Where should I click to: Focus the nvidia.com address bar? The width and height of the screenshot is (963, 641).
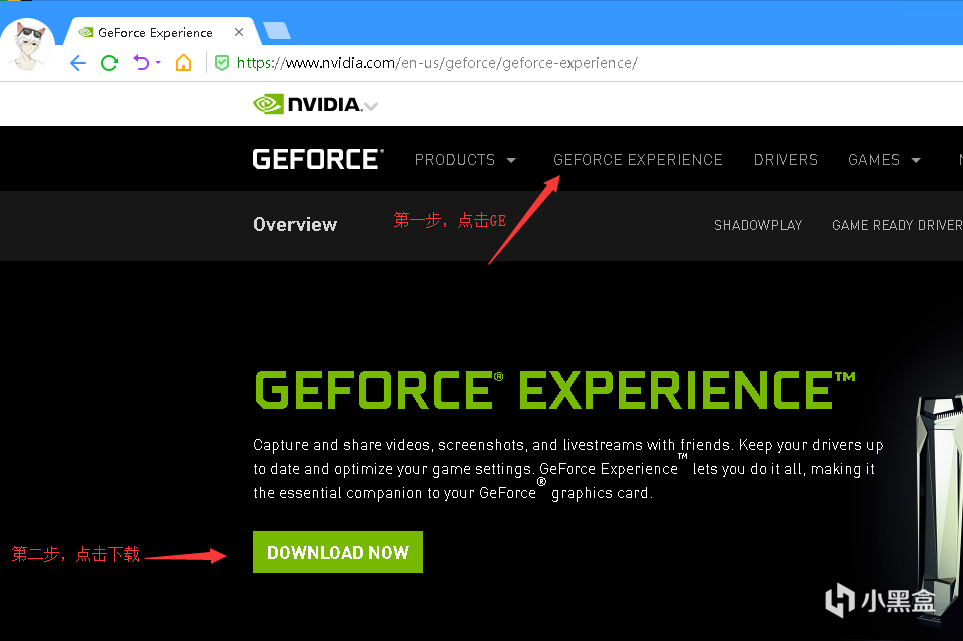(x=437, y=63)
